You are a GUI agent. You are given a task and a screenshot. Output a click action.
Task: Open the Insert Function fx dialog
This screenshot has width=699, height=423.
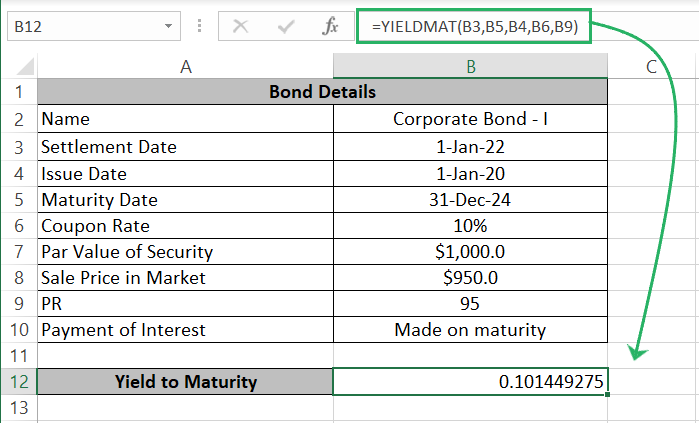point(330,27)
